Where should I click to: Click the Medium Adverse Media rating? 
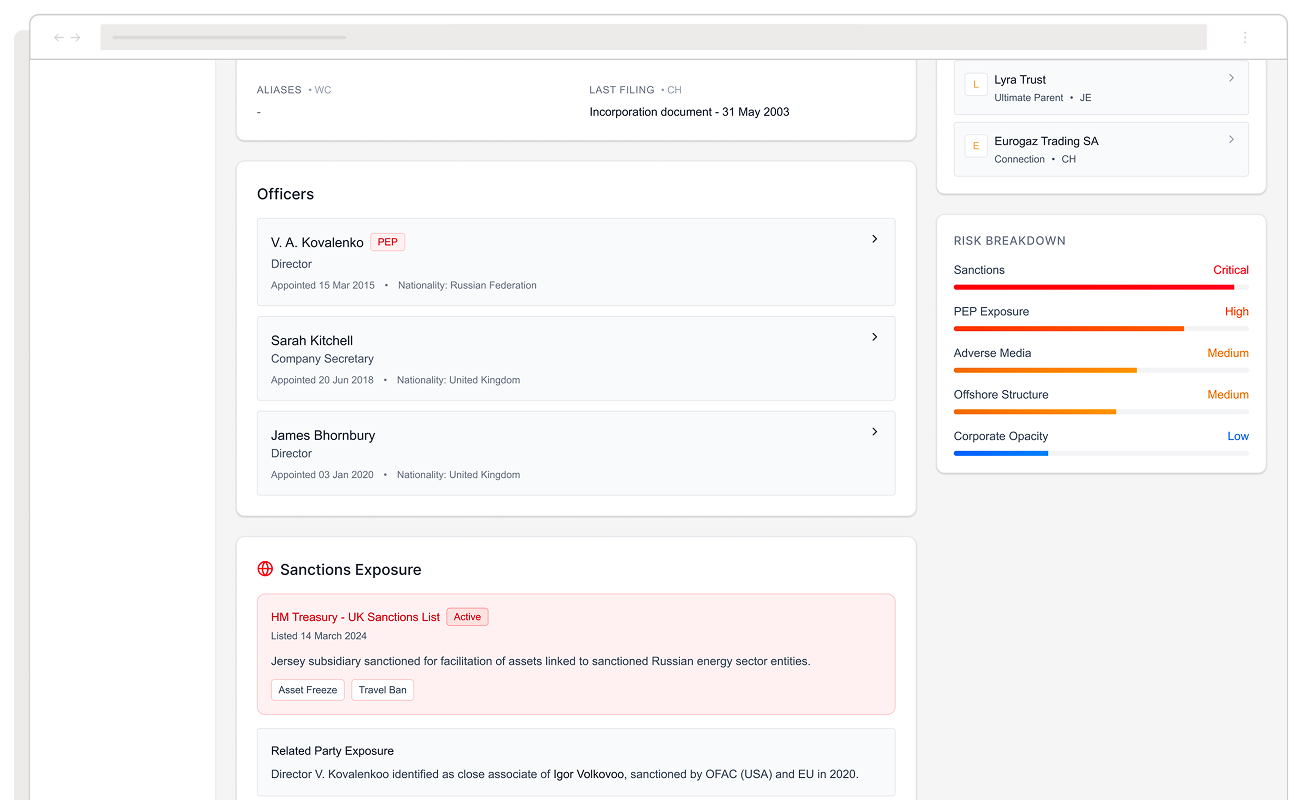click(1228, 353)
